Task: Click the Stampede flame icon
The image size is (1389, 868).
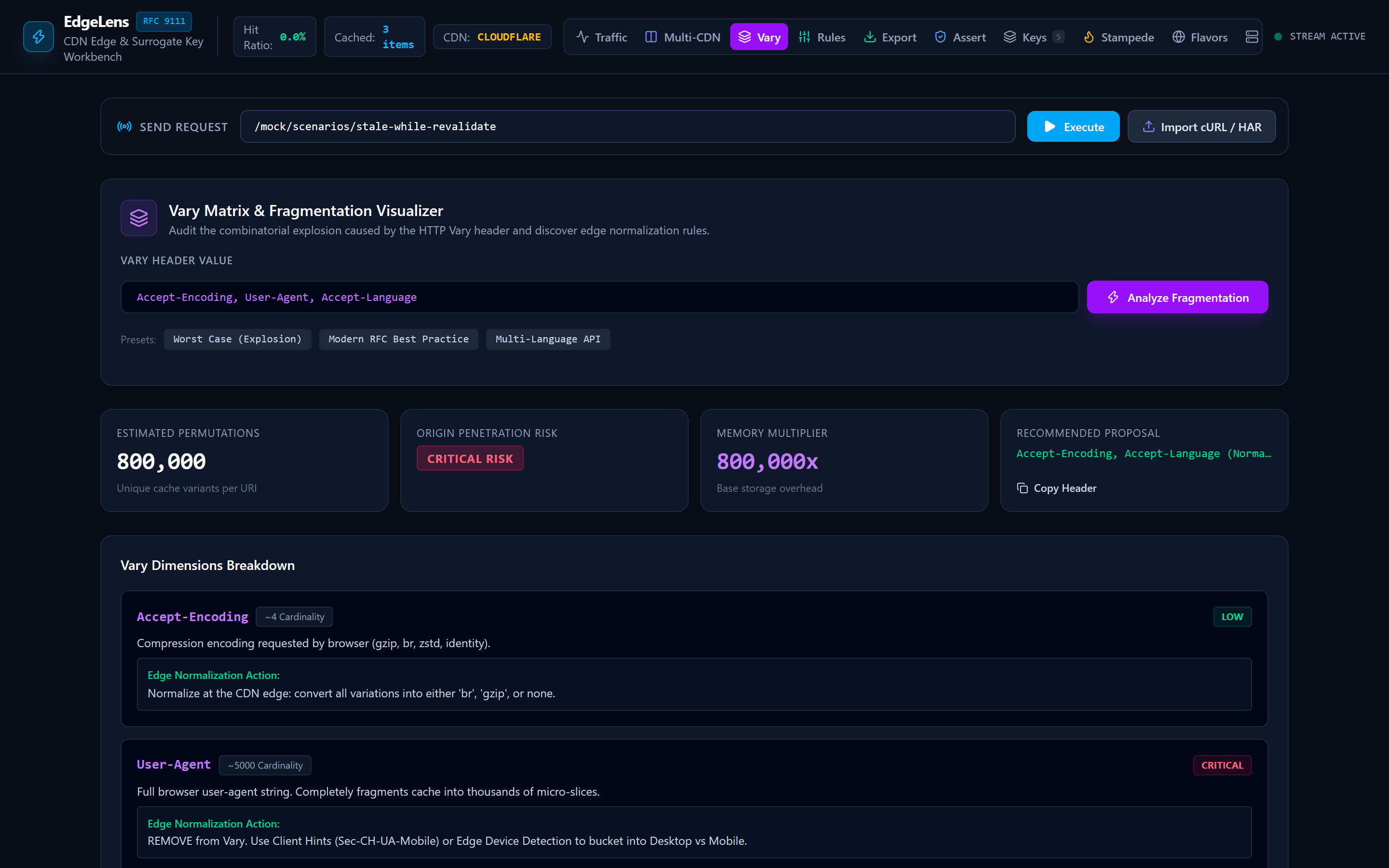Action: click(x=1088, y=37)
